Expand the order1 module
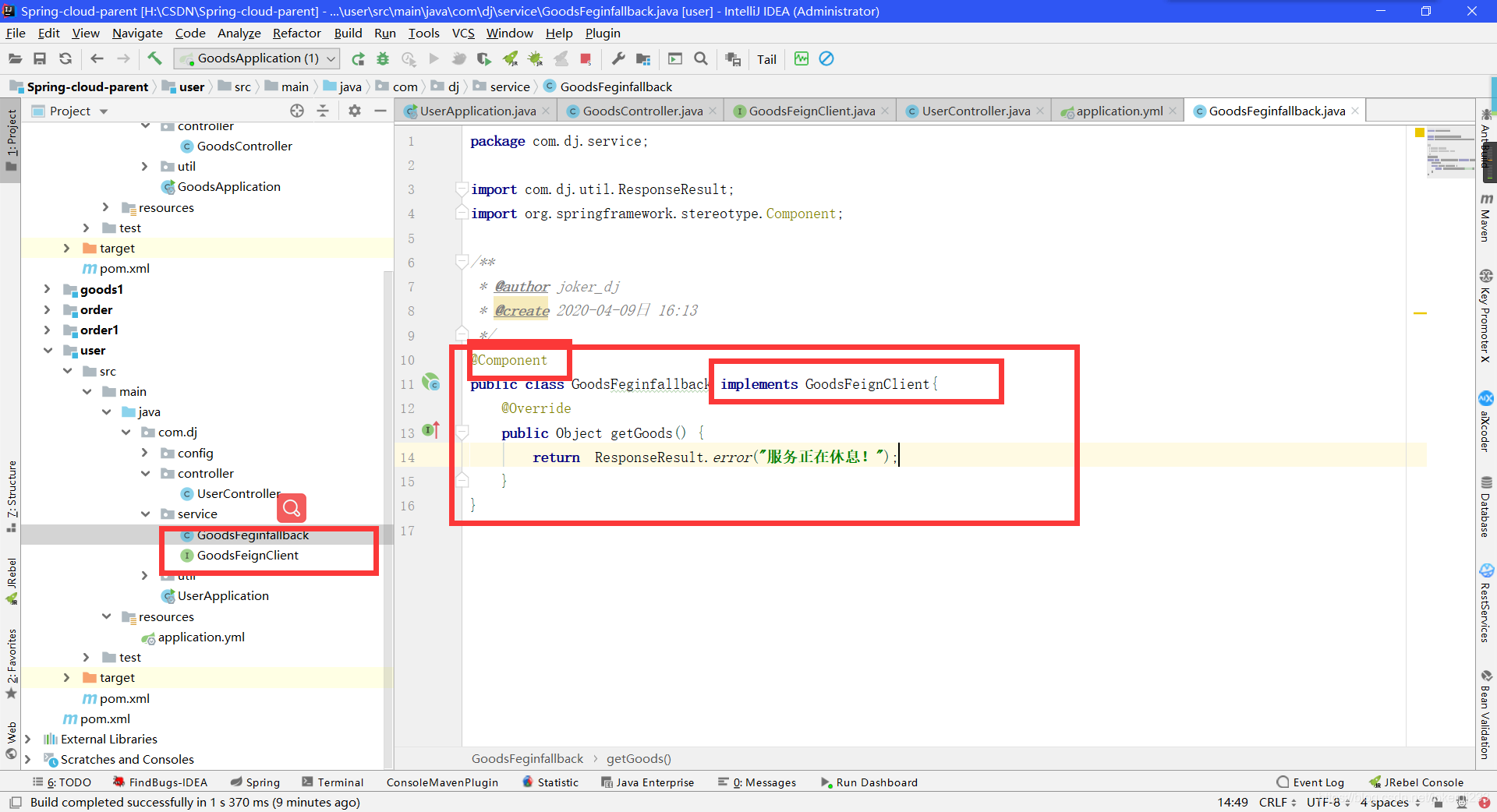 pos(47,330)
